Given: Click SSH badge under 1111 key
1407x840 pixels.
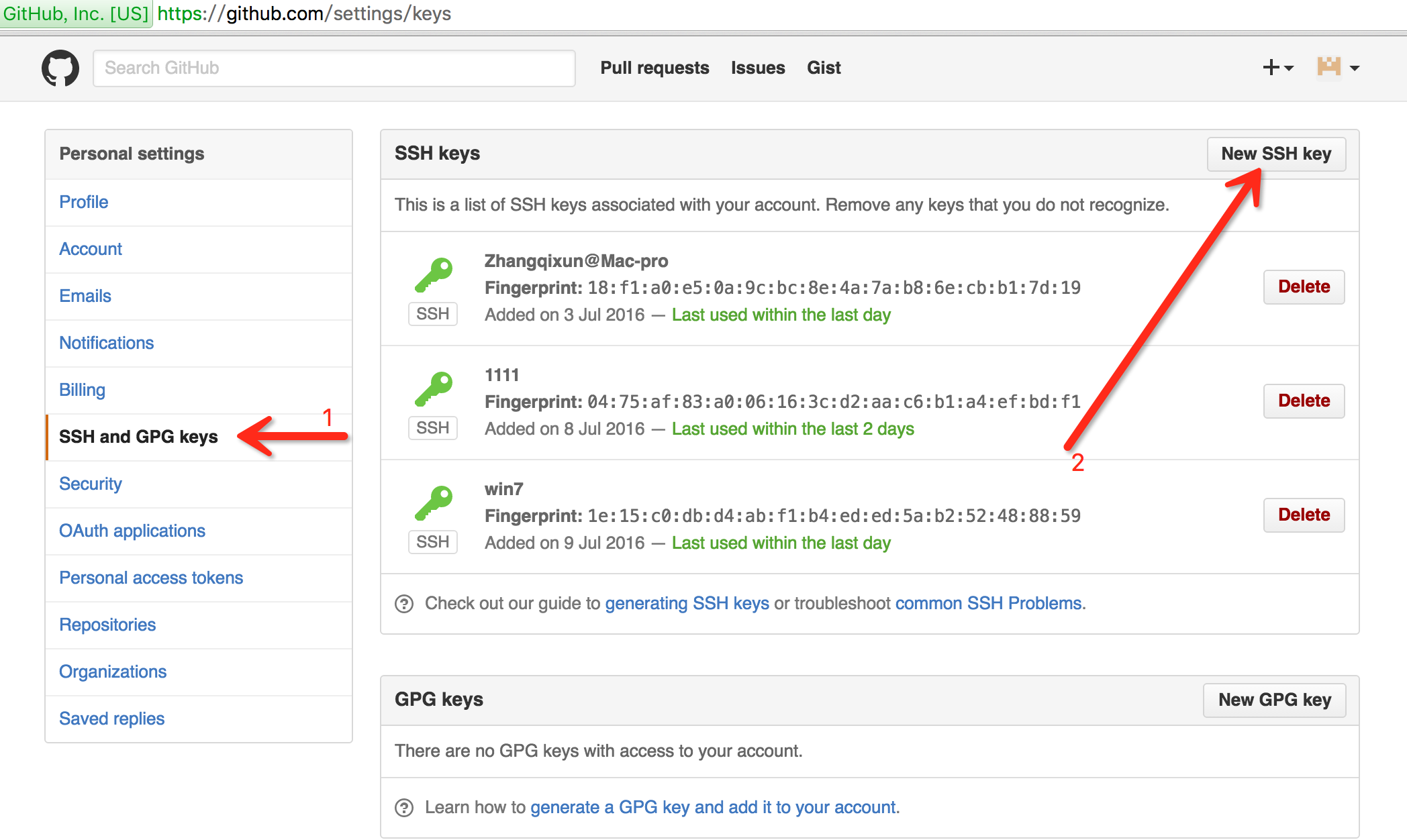Looking at the screenshot, I should pos(433,428).
